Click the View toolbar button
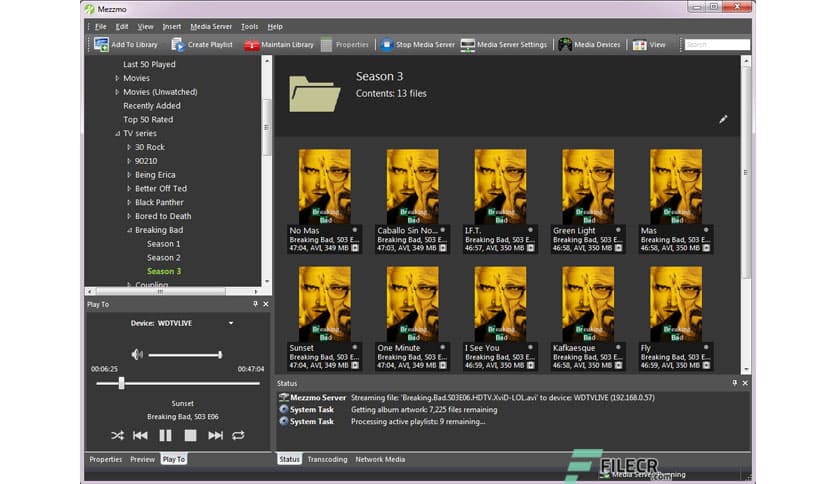 pos(649,45)
